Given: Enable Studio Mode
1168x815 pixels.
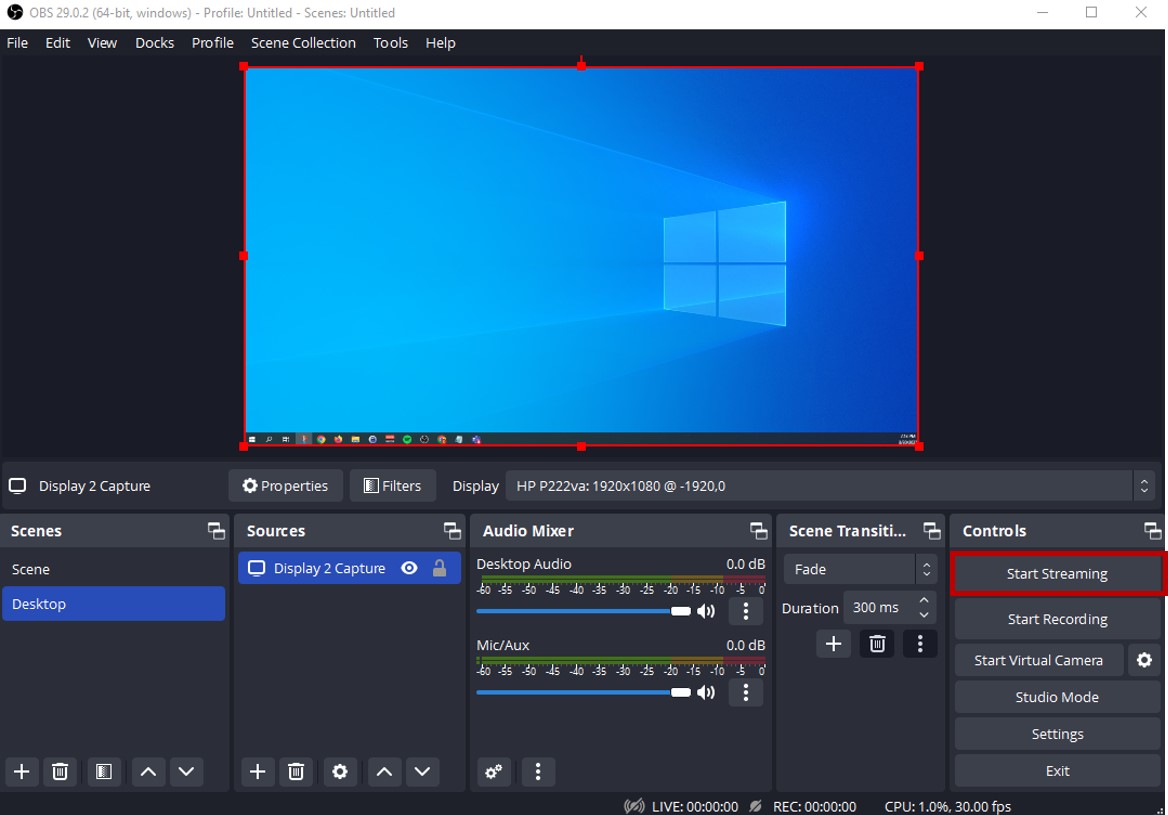Looking at the screenshot, I should [x=1056, y=697].
